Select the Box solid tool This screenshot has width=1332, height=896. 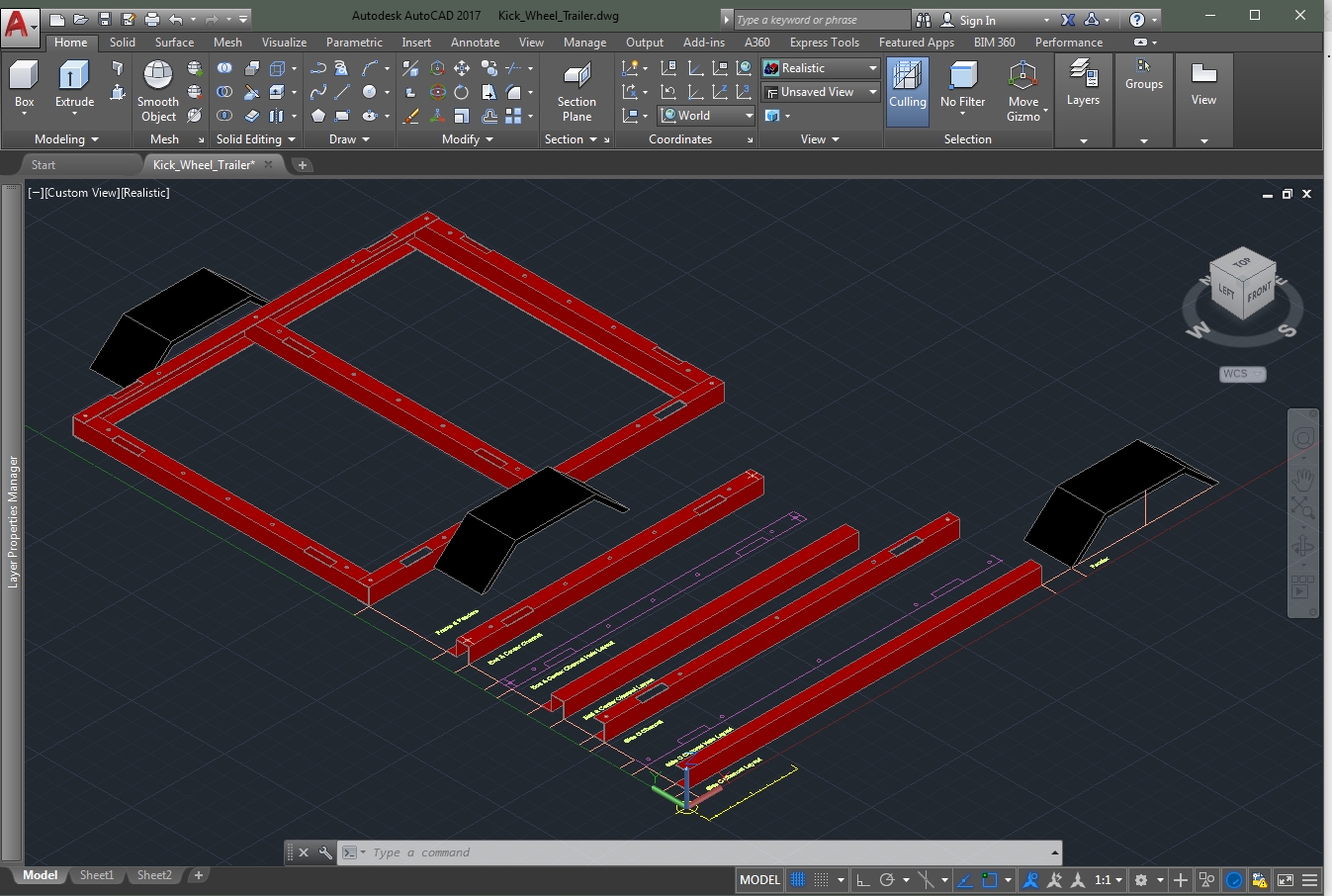pyautogui.click(x=24, y=85)
